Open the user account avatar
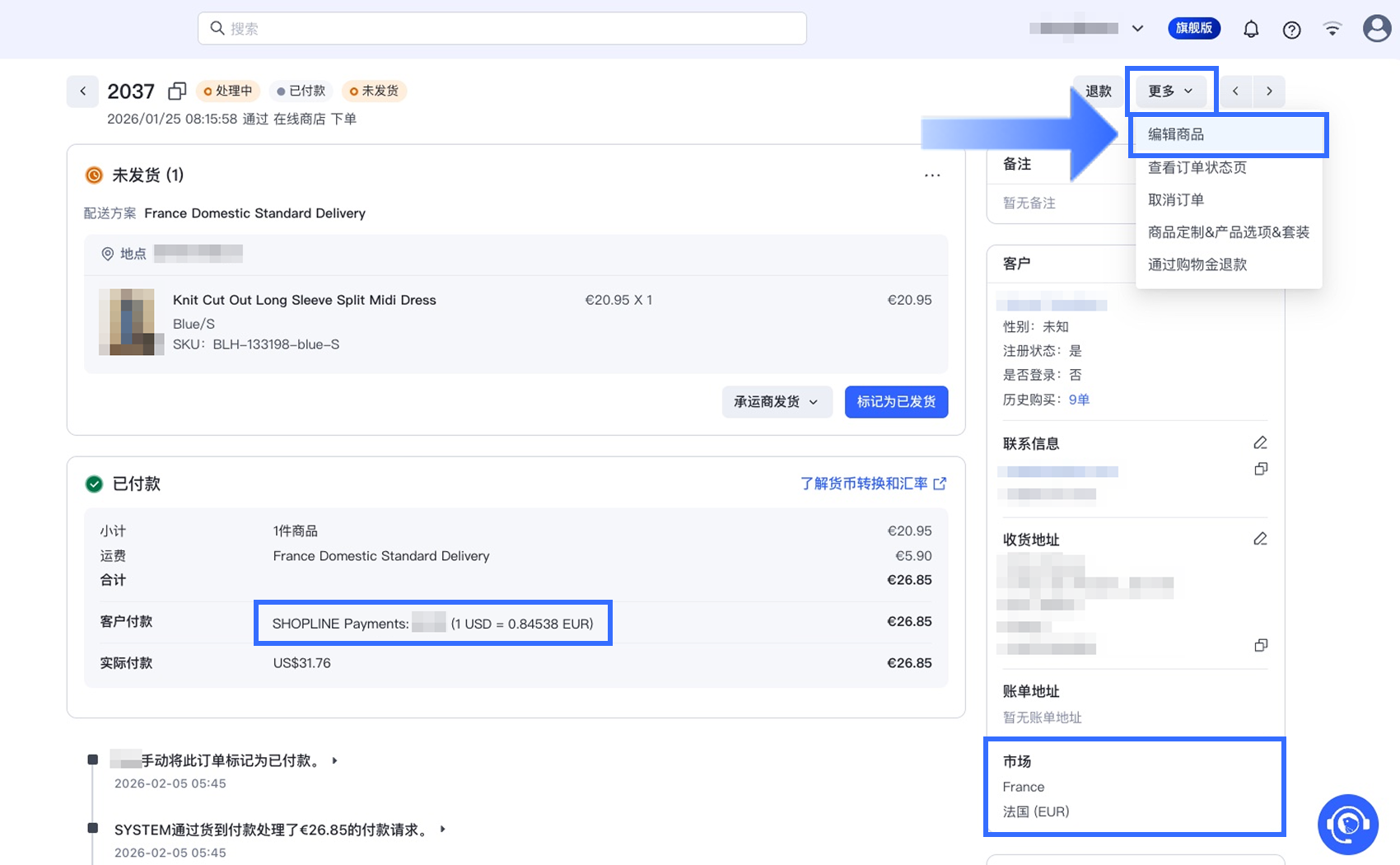 click(x=1376, y=28)
